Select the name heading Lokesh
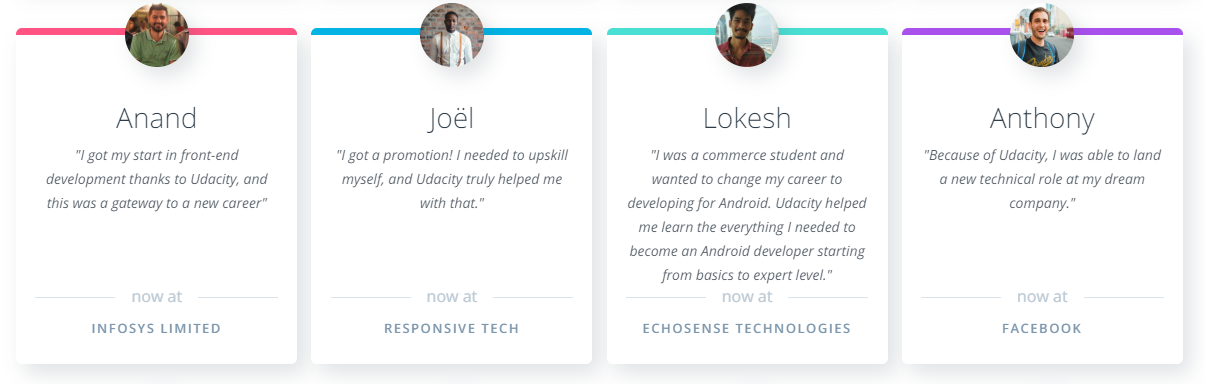Image resolution: width=1205 pixels, height=384 pixels. pyautogui.click(x=747, y=118)
